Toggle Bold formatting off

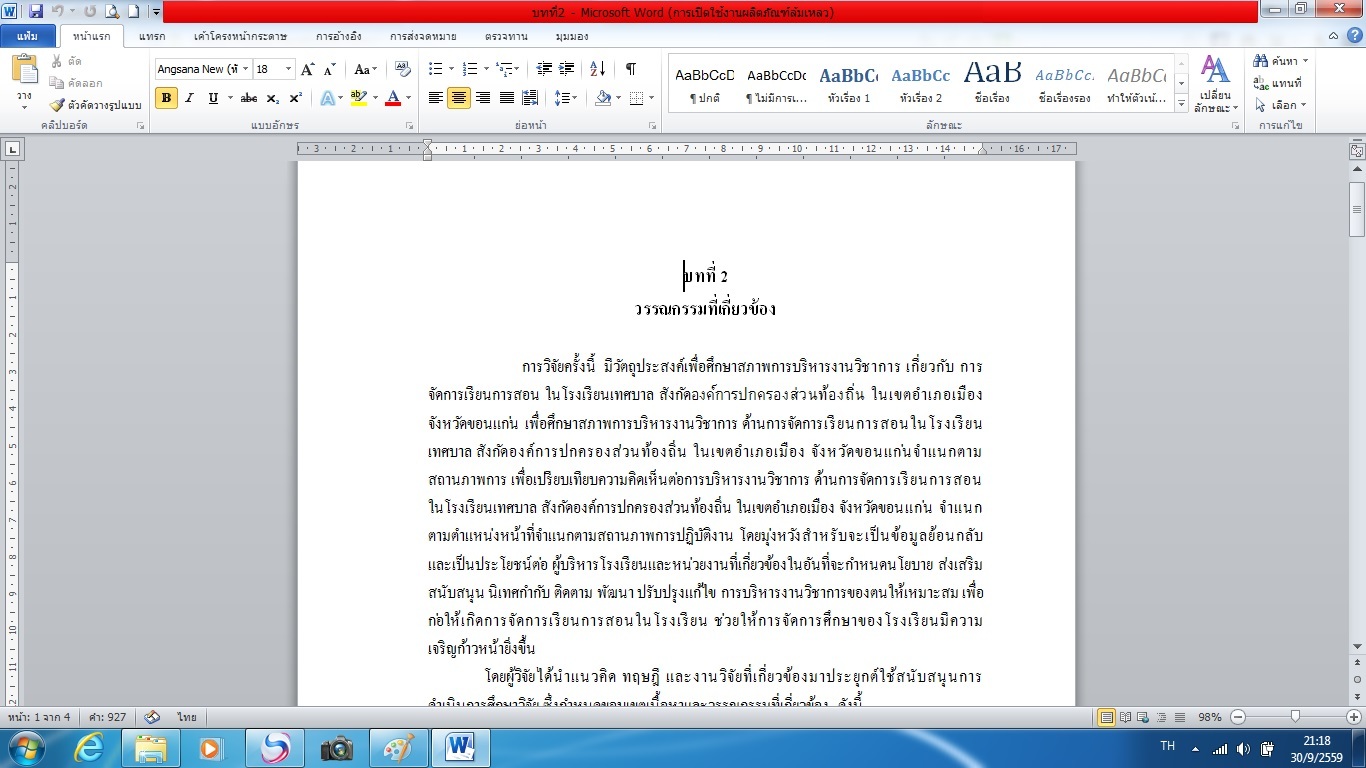point(166,98)
